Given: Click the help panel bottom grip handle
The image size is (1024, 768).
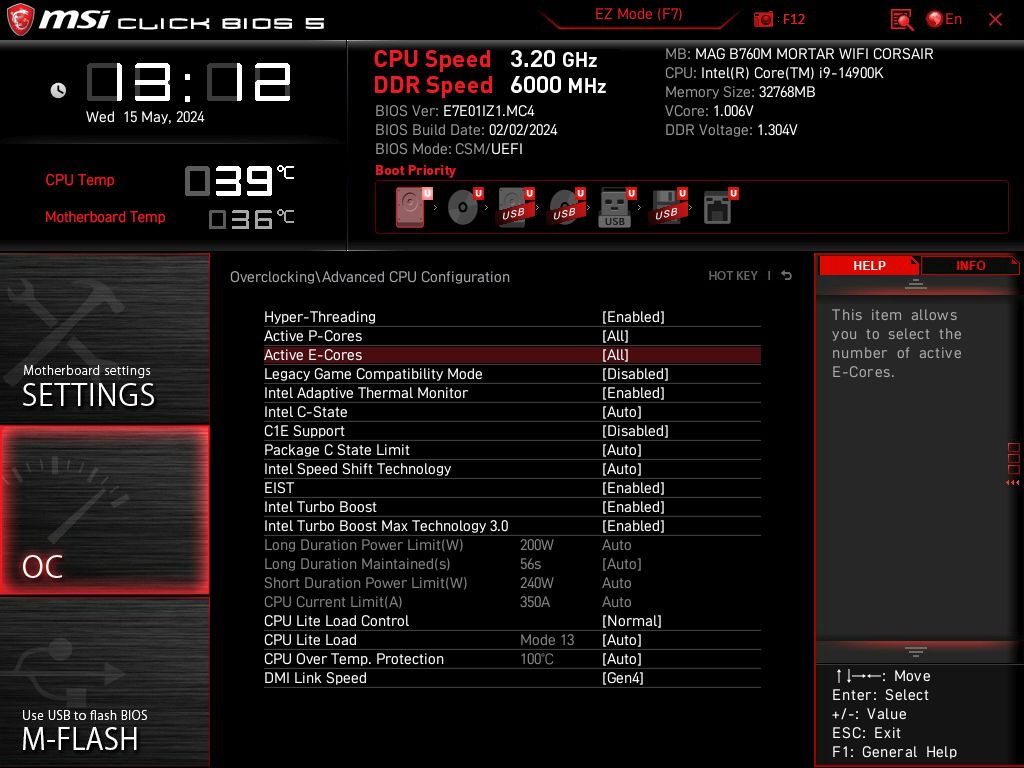Looking at the screenshot, I should tap(916, 651).
